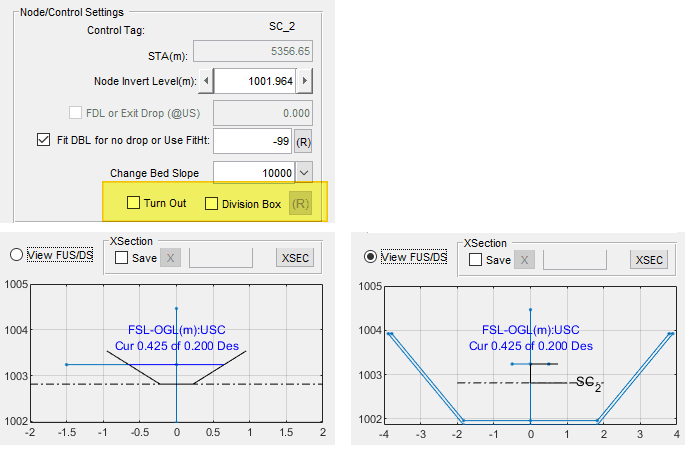Screen dimensions: 692x452
Task: Check Save in the left XSection group
Action: pos(121,259)
